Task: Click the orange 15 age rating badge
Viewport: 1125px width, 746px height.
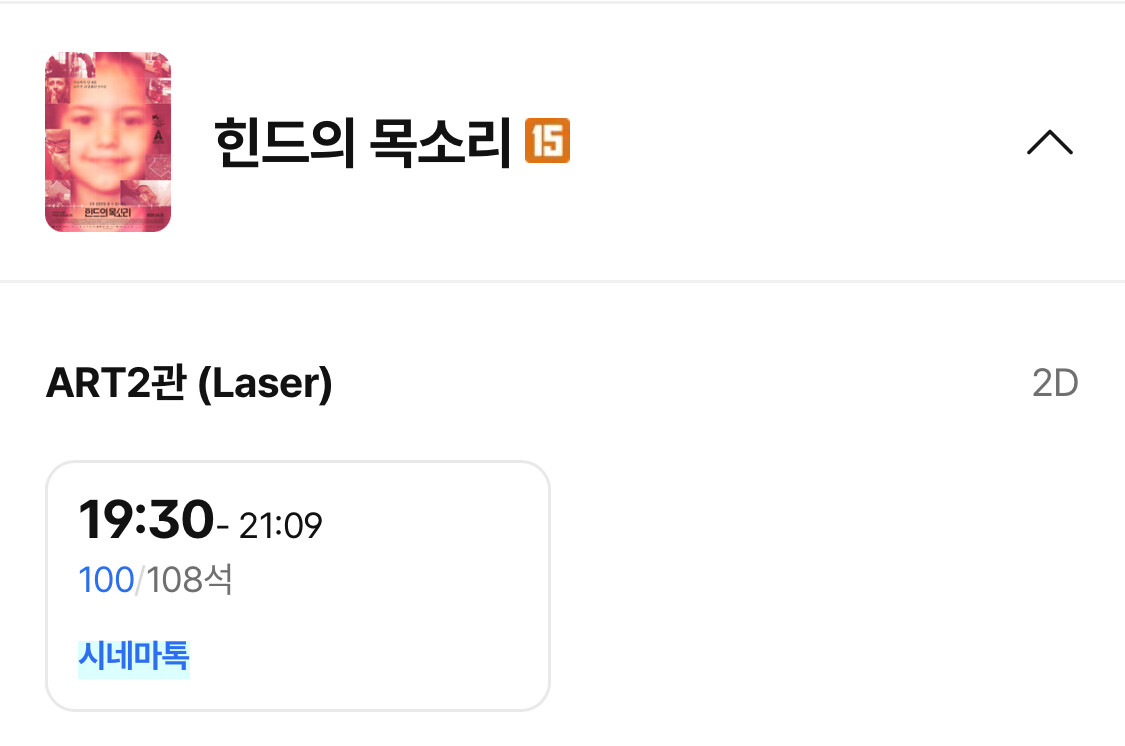Action: click(547, 141)
